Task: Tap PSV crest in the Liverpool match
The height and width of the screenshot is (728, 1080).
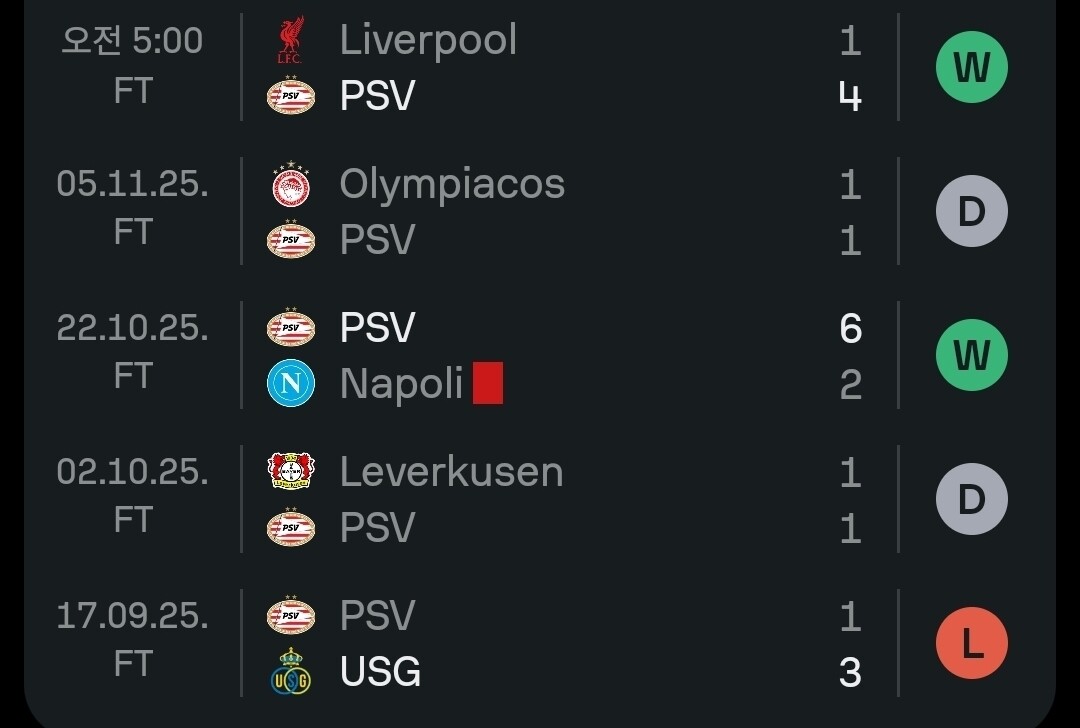Action: (291, 96)
